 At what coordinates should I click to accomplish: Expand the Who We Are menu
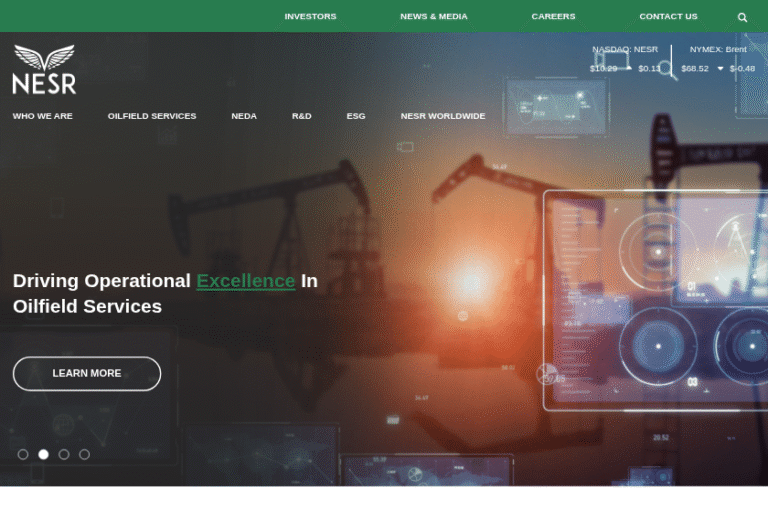pyautogui.click(x=42, y=116)
